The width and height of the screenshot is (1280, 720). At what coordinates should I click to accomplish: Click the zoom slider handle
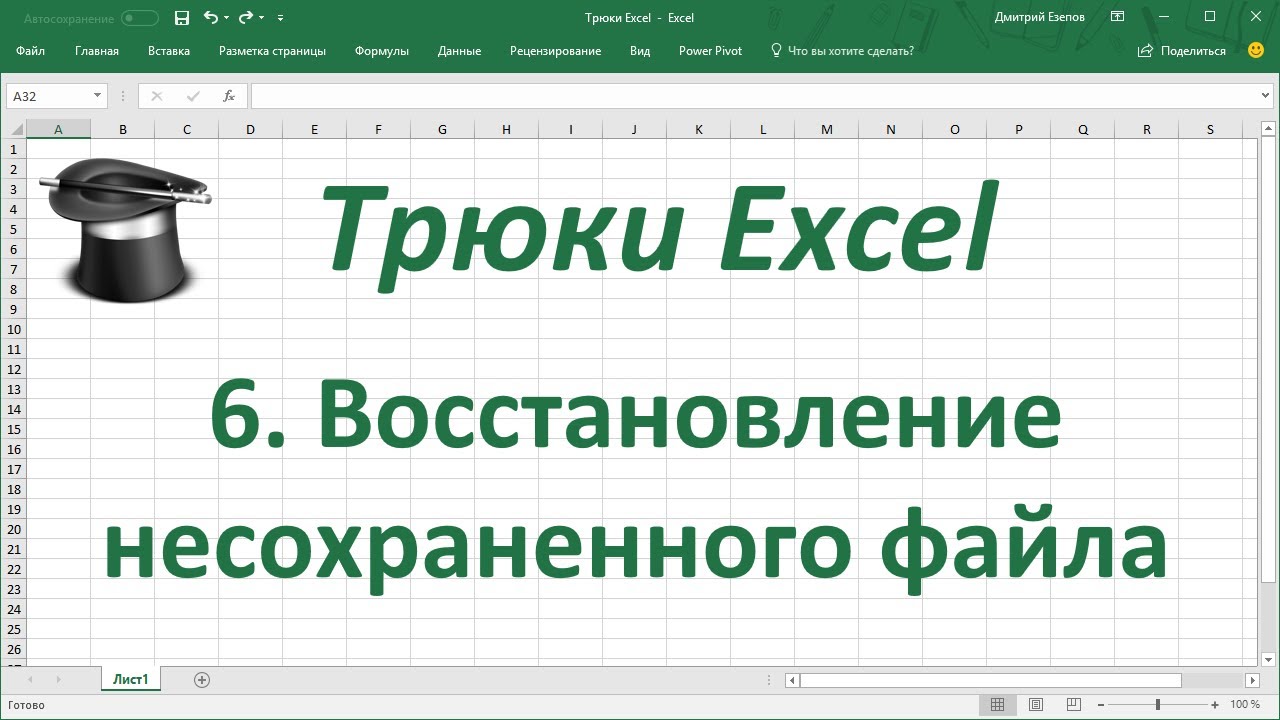click(x=1158, y=705)
